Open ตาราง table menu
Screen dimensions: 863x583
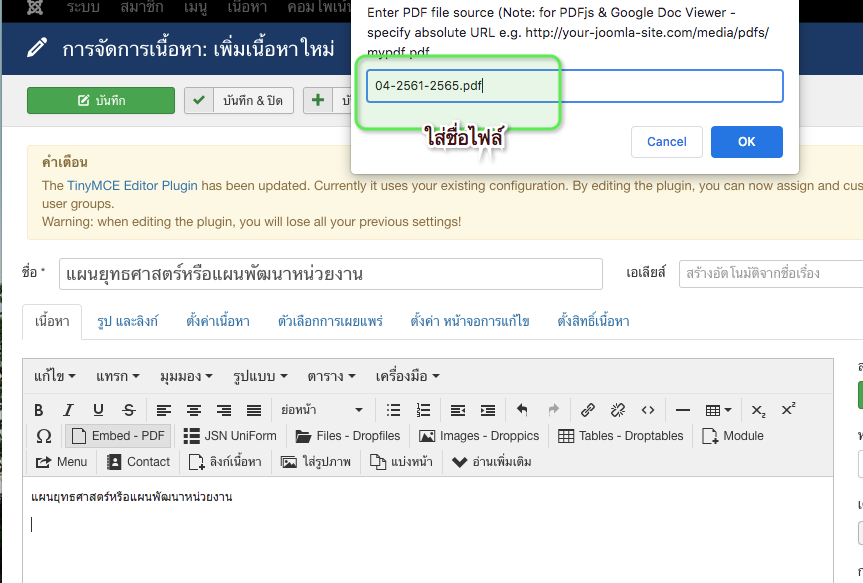coord(331,377)
